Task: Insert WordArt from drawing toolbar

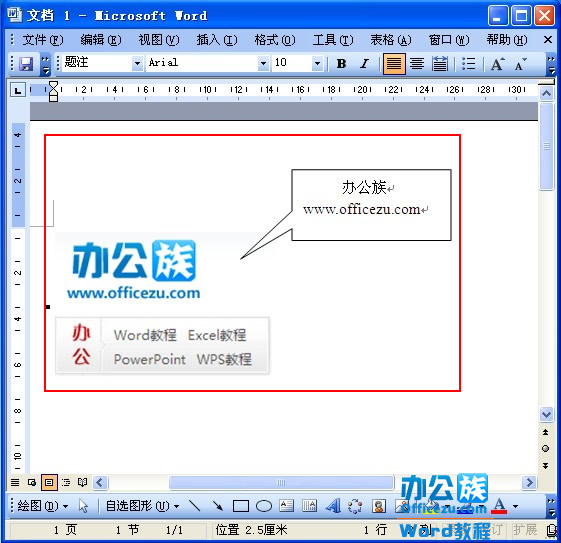Action: pos(333,506)
